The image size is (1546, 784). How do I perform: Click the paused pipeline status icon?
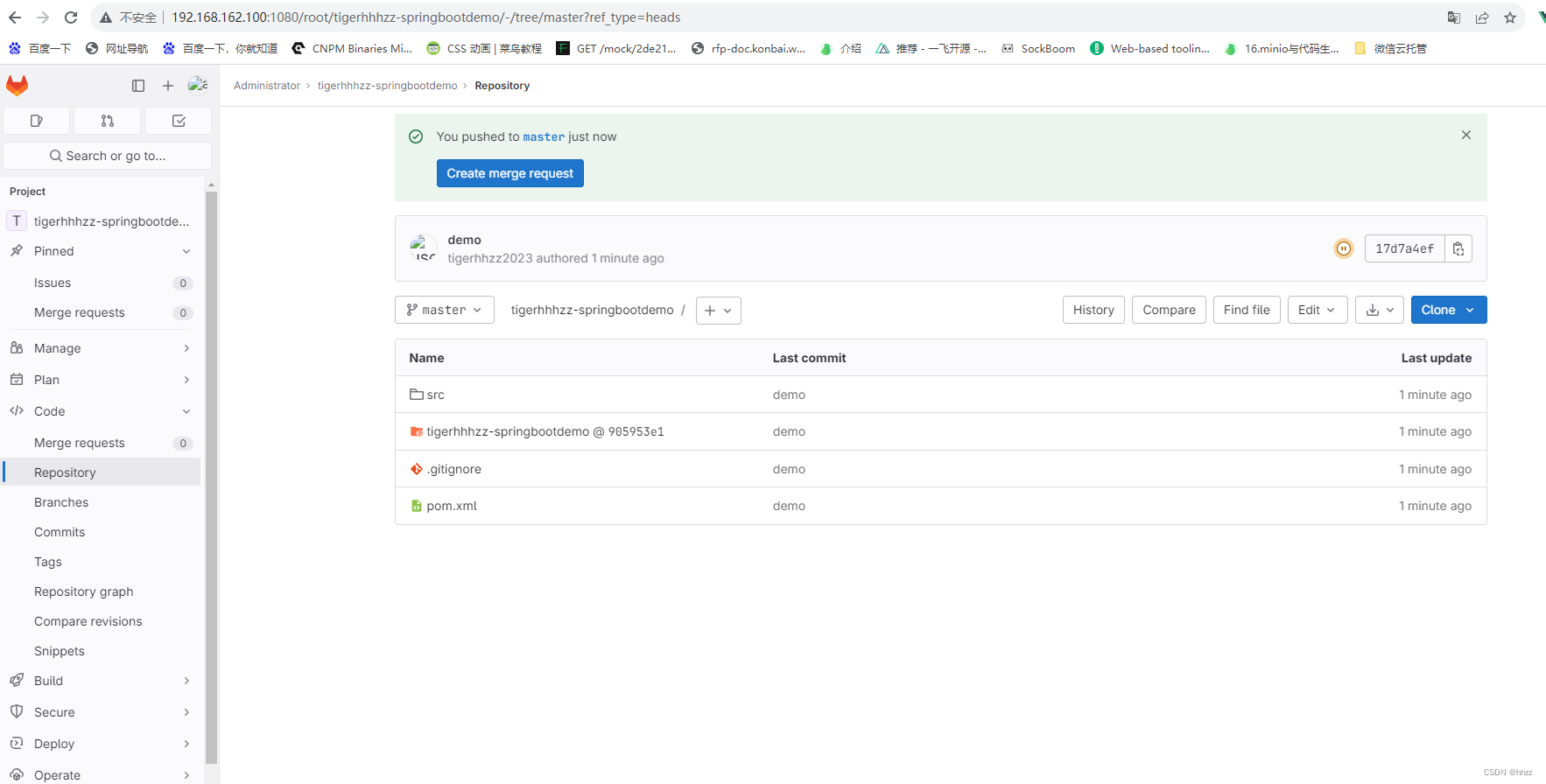pyautogui.click(x=1343, y=248)
